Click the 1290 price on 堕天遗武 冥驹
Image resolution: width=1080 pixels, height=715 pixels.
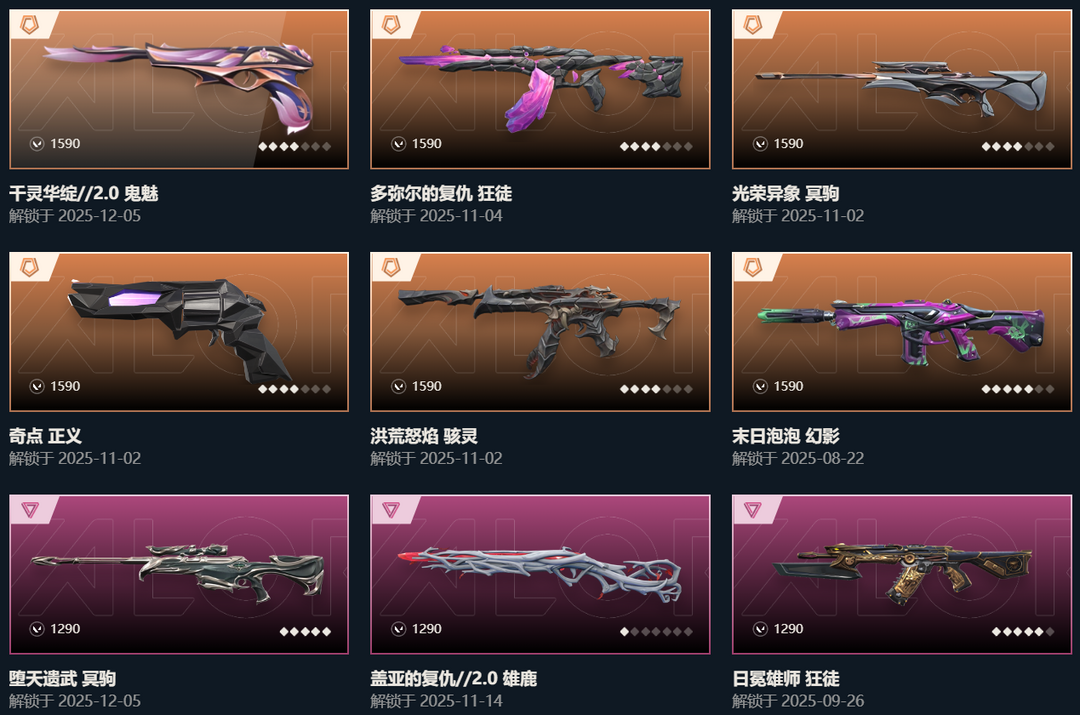[x=65, y=629]
